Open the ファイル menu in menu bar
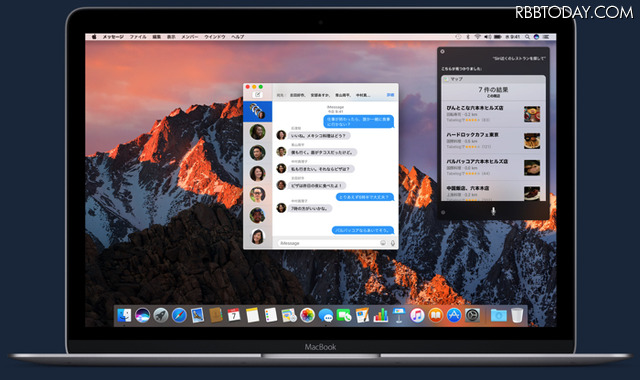This screenshot has width=640, height=380. coord(138,37)
